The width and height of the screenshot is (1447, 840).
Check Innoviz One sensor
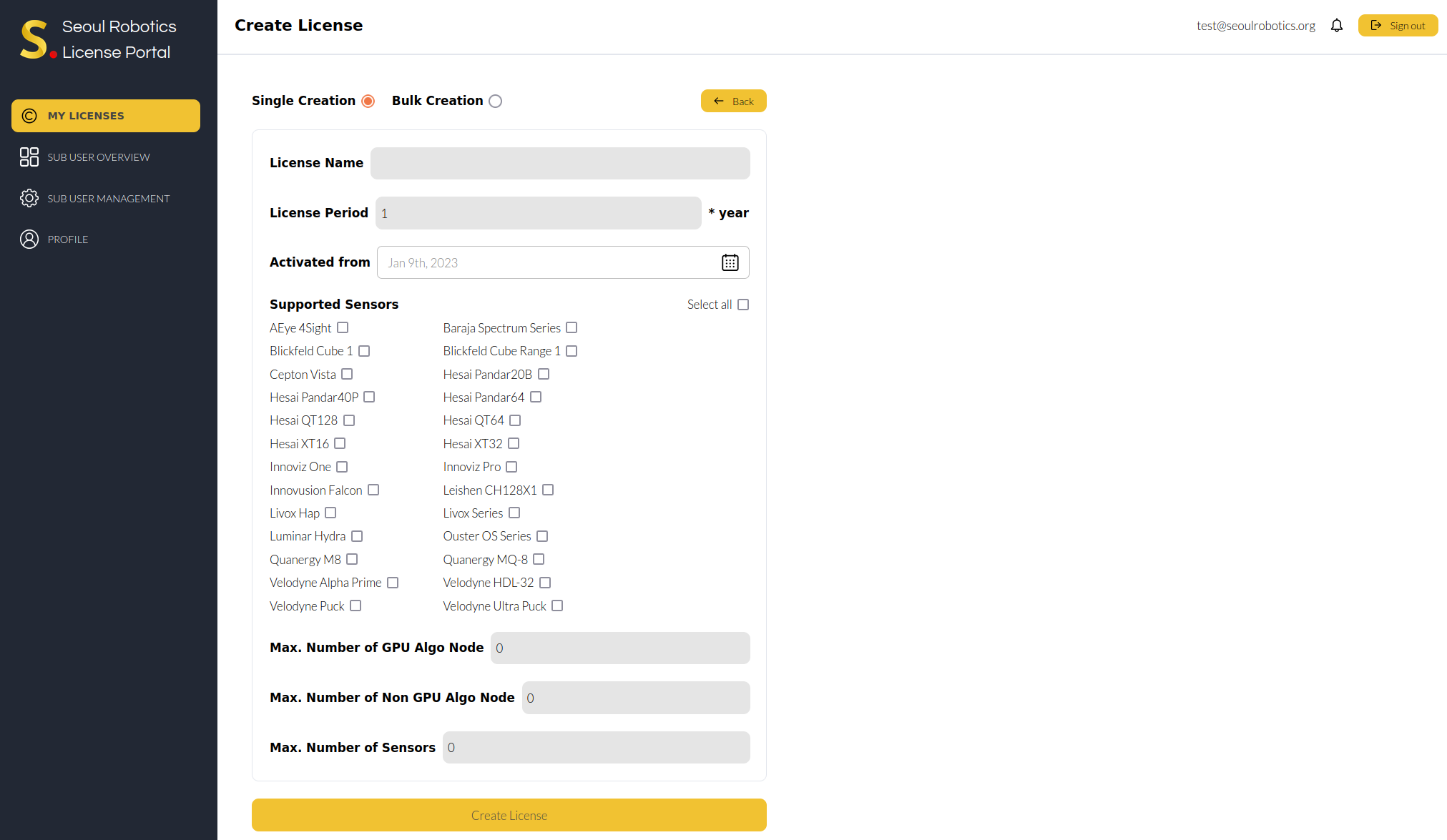(x=342, y=467)
